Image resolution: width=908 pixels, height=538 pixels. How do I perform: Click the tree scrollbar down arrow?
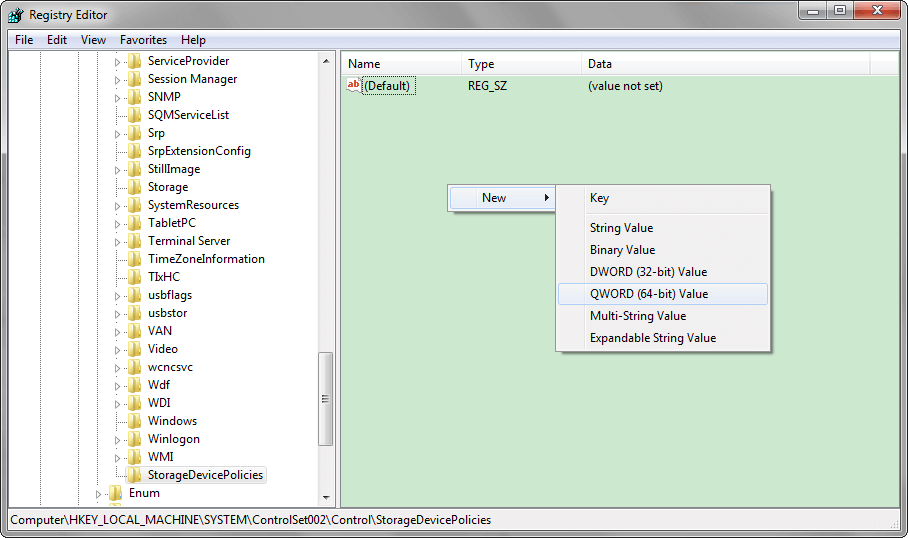tap(326, 497)
